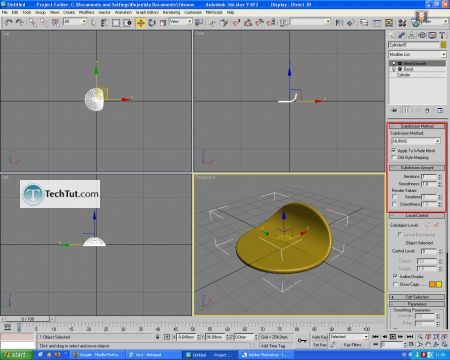Switch to the Modify command panel tab
450x360 pixels.
(x=402, y=35)
